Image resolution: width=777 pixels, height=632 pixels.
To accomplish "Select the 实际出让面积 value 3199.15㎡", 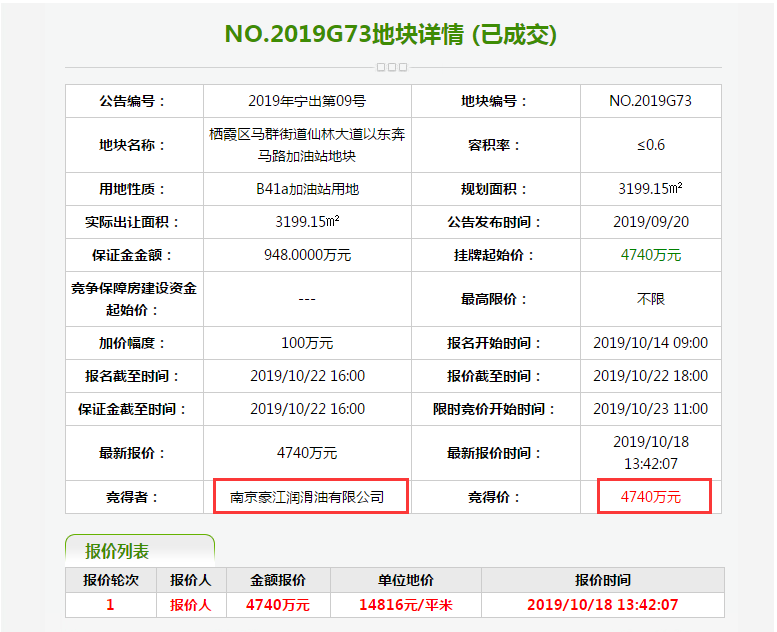I will (x=307, y=222).
